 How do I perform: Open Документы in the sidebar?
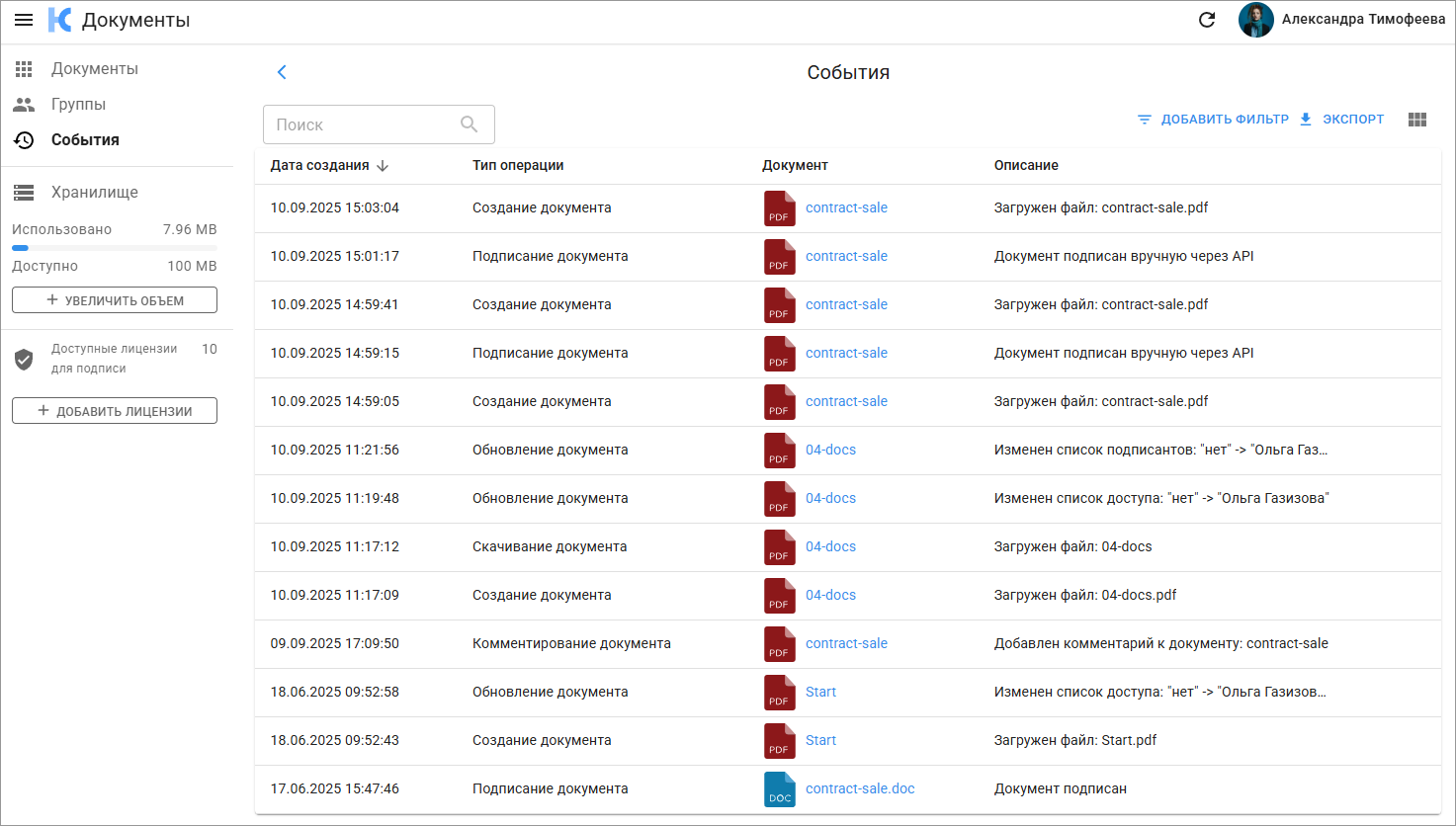pyautogui.click(x=94, y=69)
